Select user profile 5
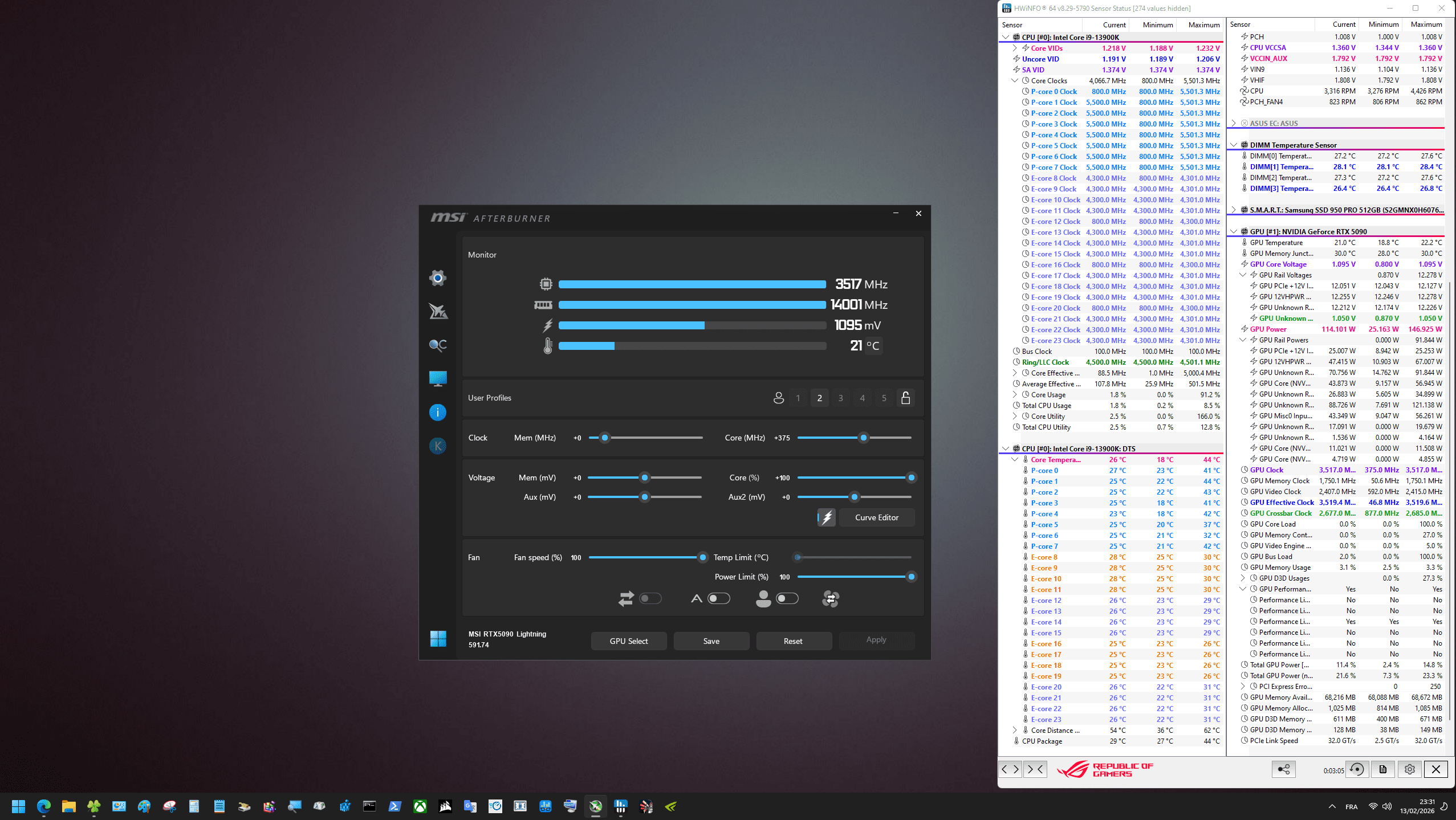The image size is (1456, 820). [884, 398]
